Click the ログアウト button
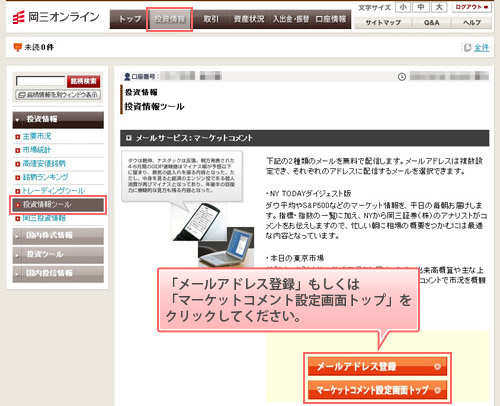The height and width of the screenshot is (406, 500). tap(472, 7)
